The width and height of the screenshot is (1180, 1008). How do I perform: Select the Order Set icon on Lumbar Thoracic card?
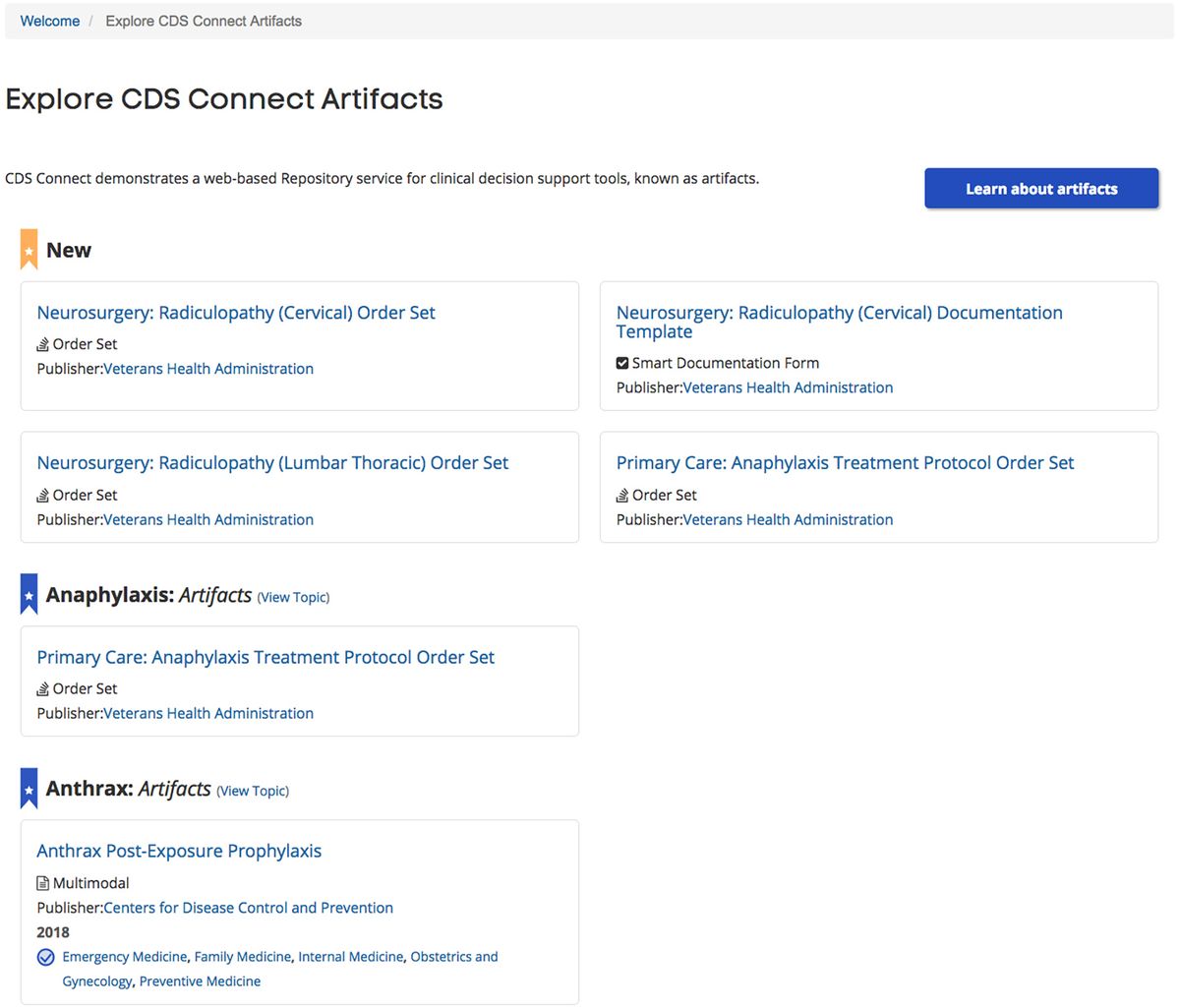point(41,495)
